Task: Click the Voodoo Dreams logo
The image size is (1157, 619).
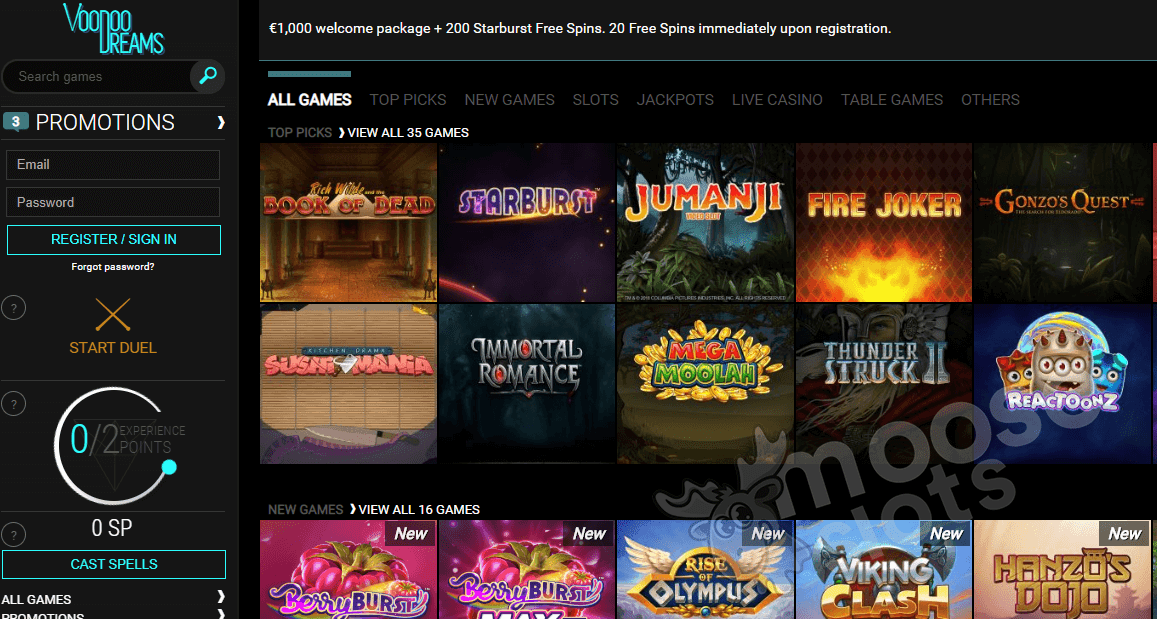Action: [x=113, y=29]
